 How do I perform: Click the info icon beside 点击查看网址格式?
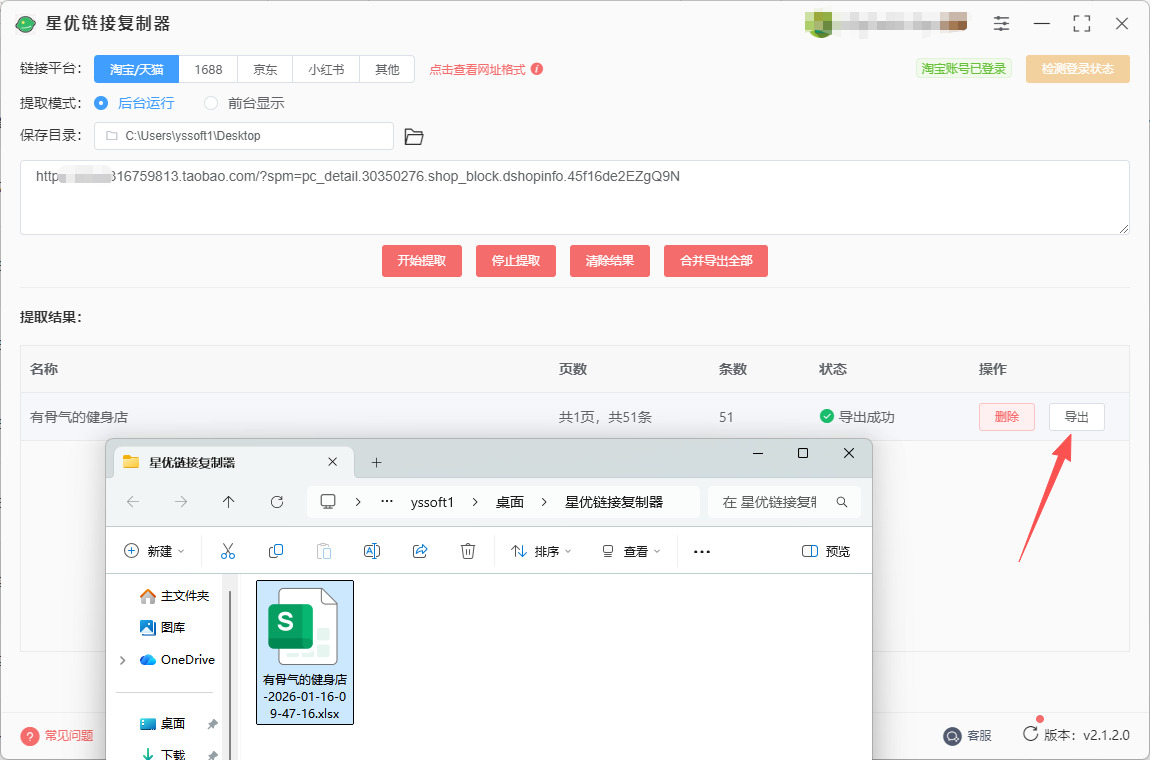click(x=537, y=69)
